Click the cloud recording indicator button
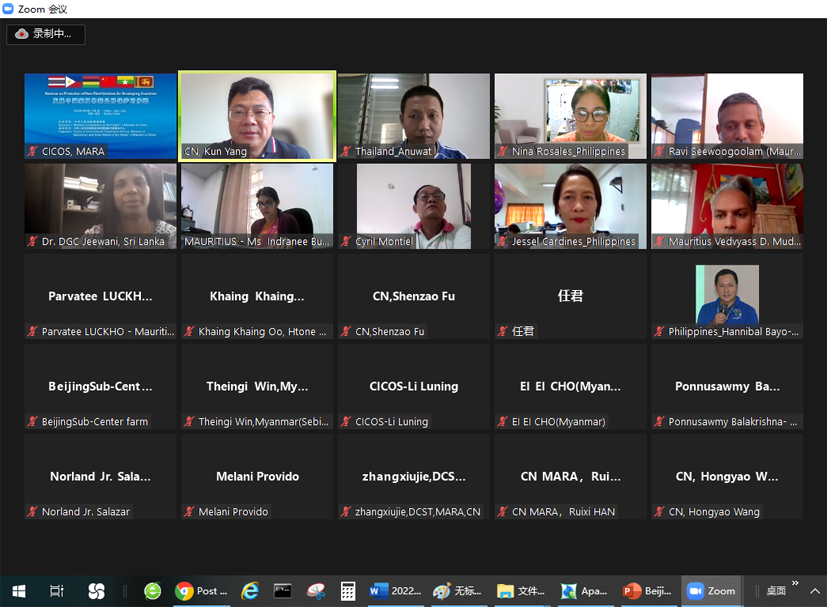Image resolution: width=827 pixels, height=607 pixels. pyautogui.click(x=45, y=34)
